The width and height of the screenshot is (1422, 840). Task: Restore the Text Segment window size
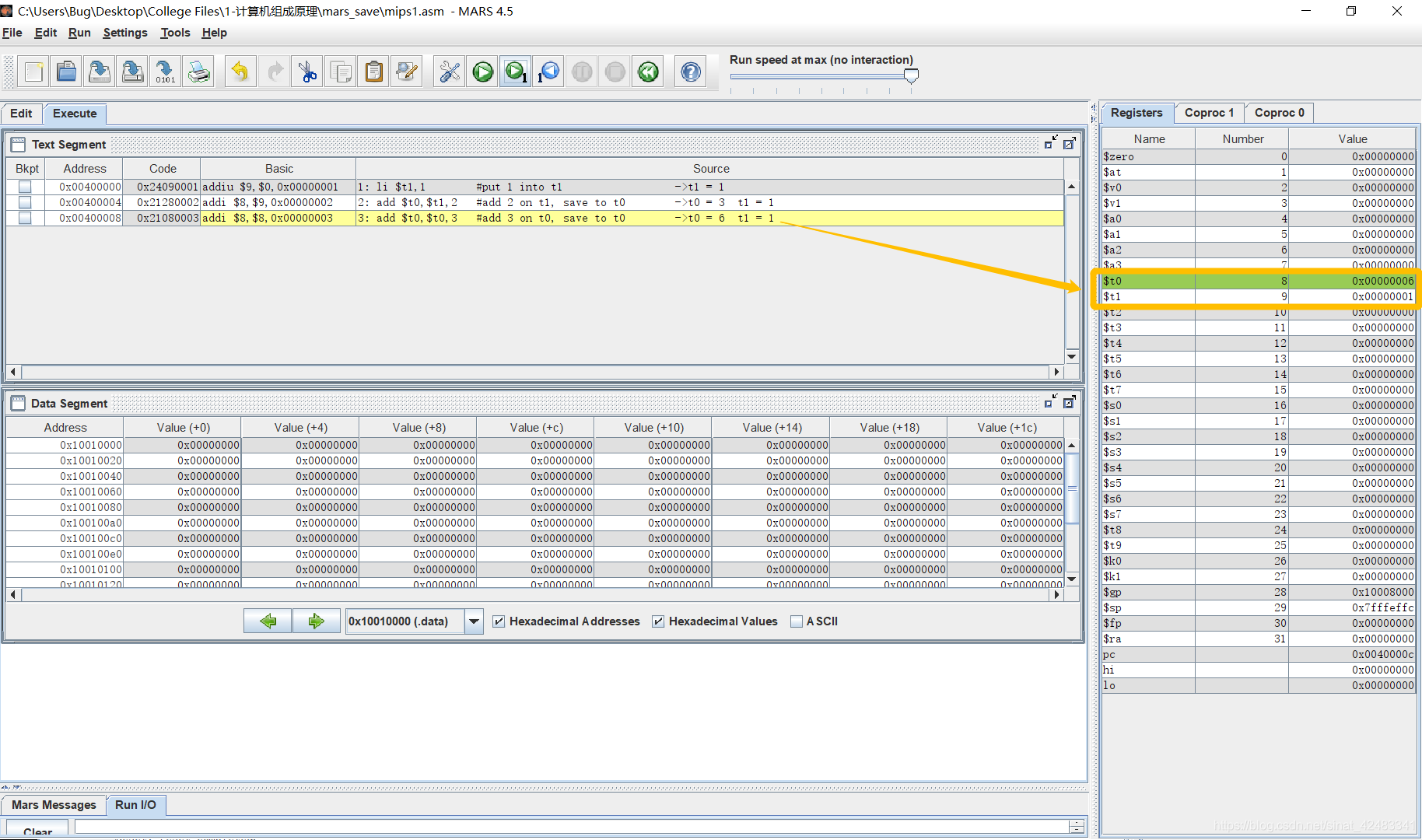click(x=1051, y=143)
